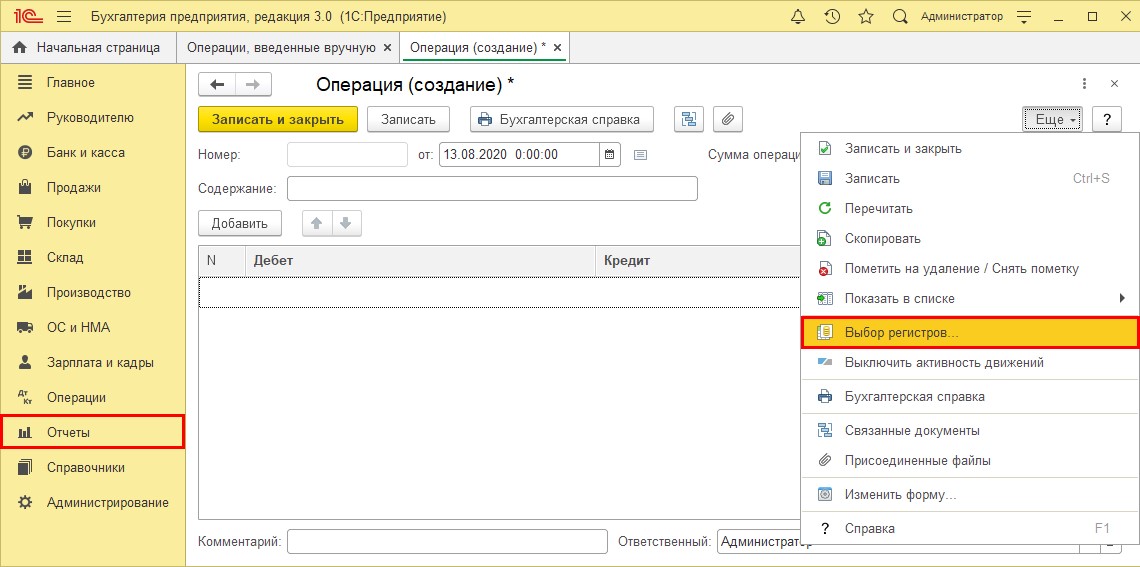Go to Начальная страница tab
The width and height of the screenshot is (1140, 567).
88,48
